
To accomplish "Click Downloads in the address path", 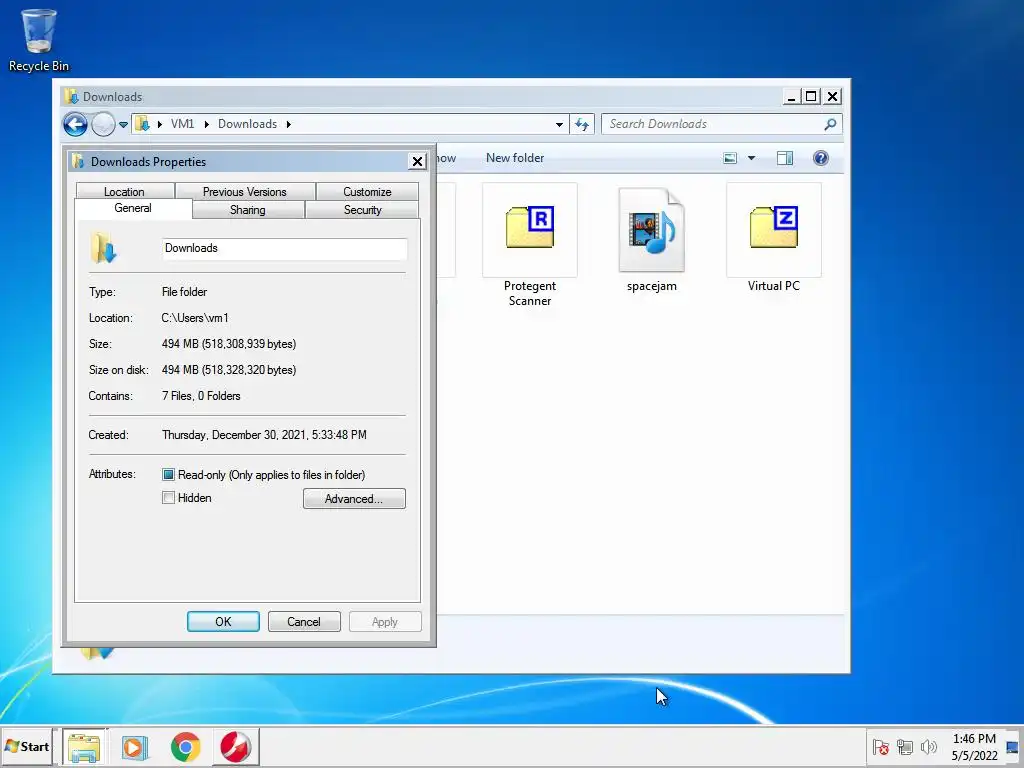I will pyautogui.click(x=248, y=124).
